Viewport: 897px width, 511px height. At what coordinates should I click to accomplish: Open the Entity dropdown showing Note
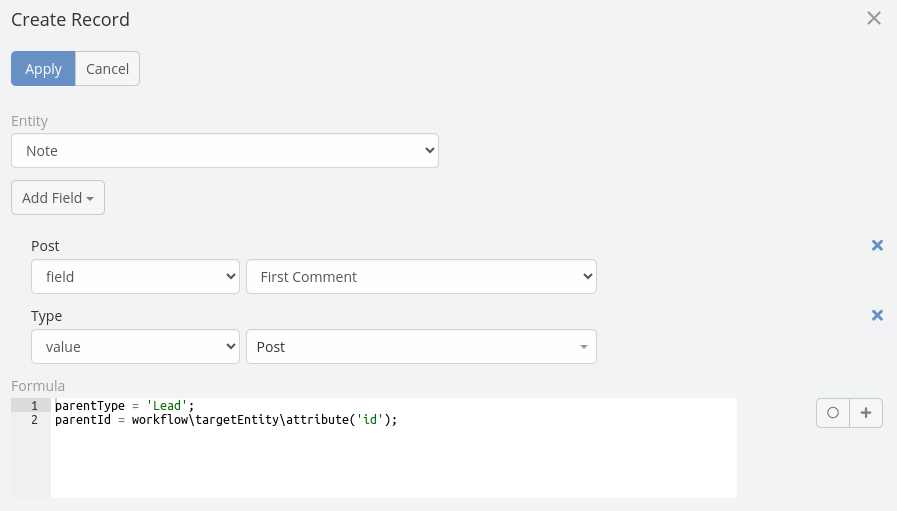click(x=225, y=151)
